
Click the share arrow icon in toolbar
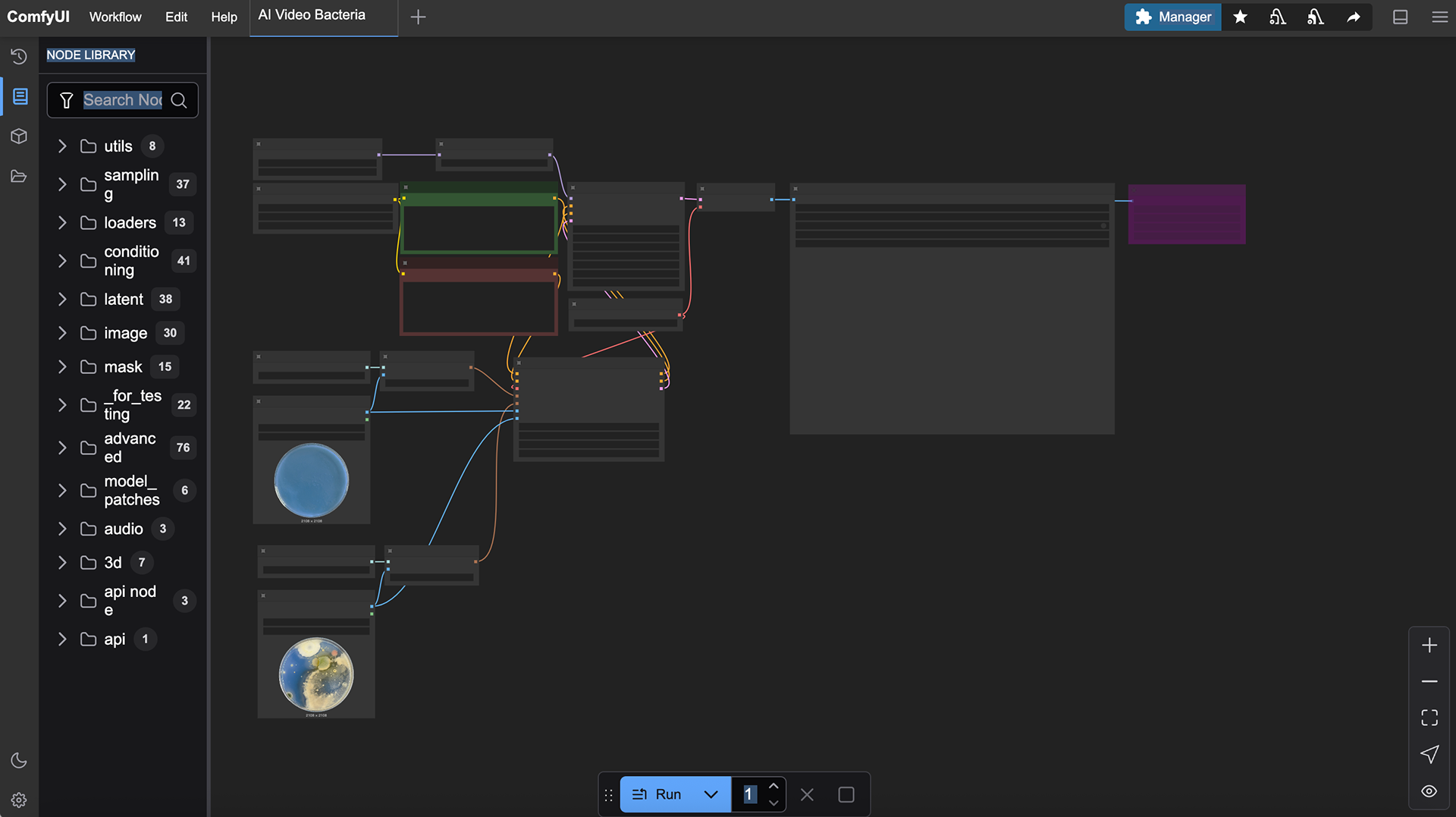click(1354, 17)
